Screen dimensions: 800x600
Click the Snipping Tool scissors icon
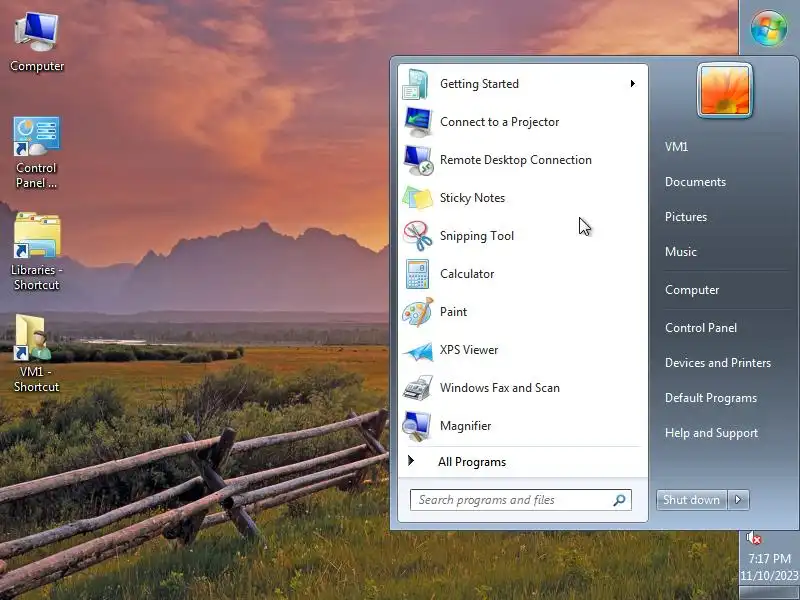[x=418, y=236]
